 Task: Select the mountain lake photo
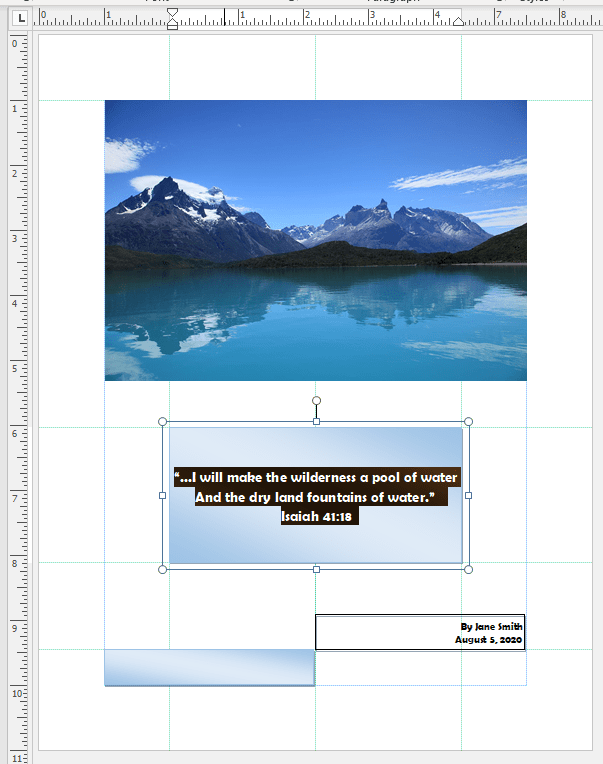tap(315, 240)
